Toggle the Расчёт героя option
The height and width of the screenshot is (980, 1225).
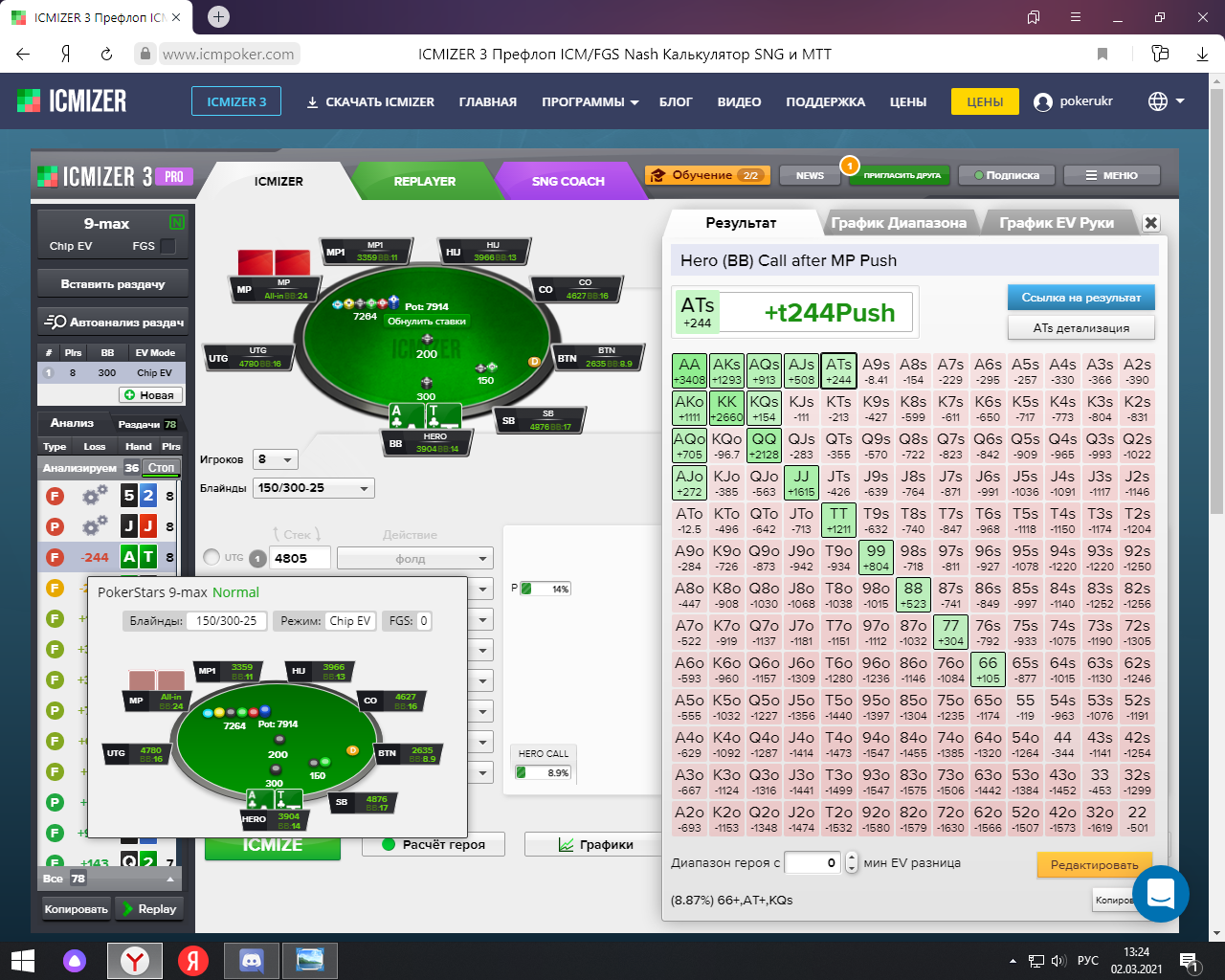(x=433, y=844)
